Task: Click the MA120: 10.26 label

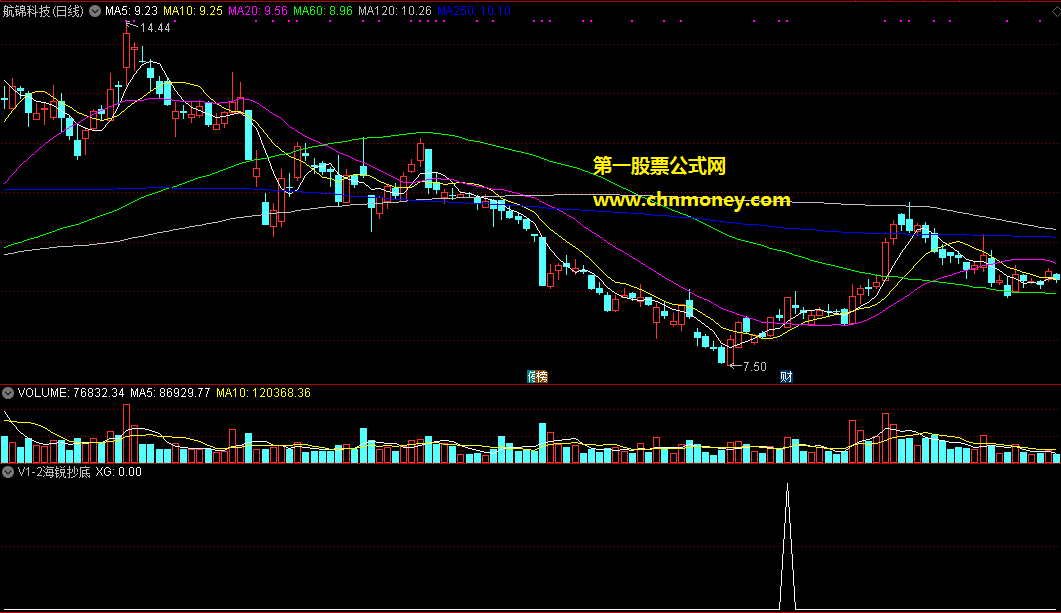Action: [x=394, y=11]
